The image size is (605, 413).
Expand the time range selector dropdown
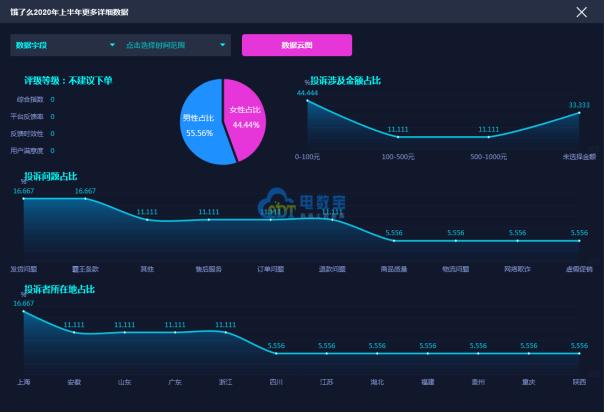[x=176, y=45]
